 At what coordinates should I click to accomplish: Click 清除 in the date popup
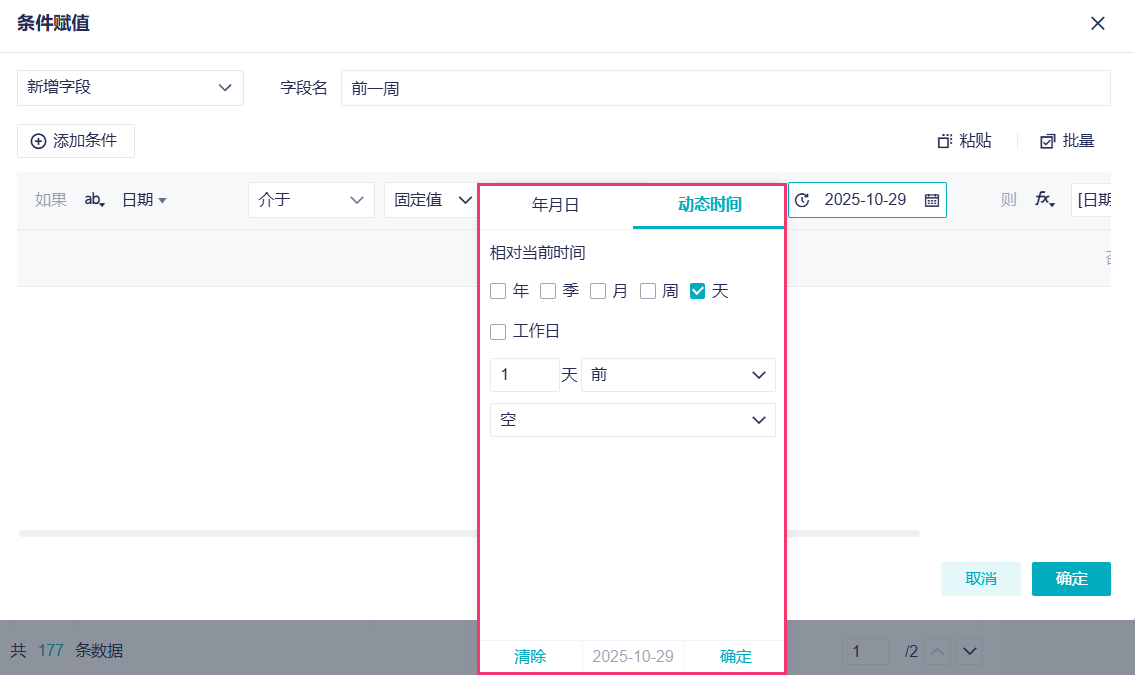pyautogui.click(x=530, y=657)
